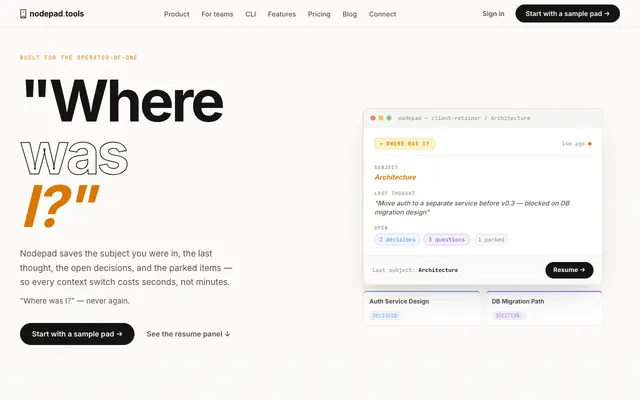The image size is (640, 400).
Task: Open the Features nav item
Action: 282,14
